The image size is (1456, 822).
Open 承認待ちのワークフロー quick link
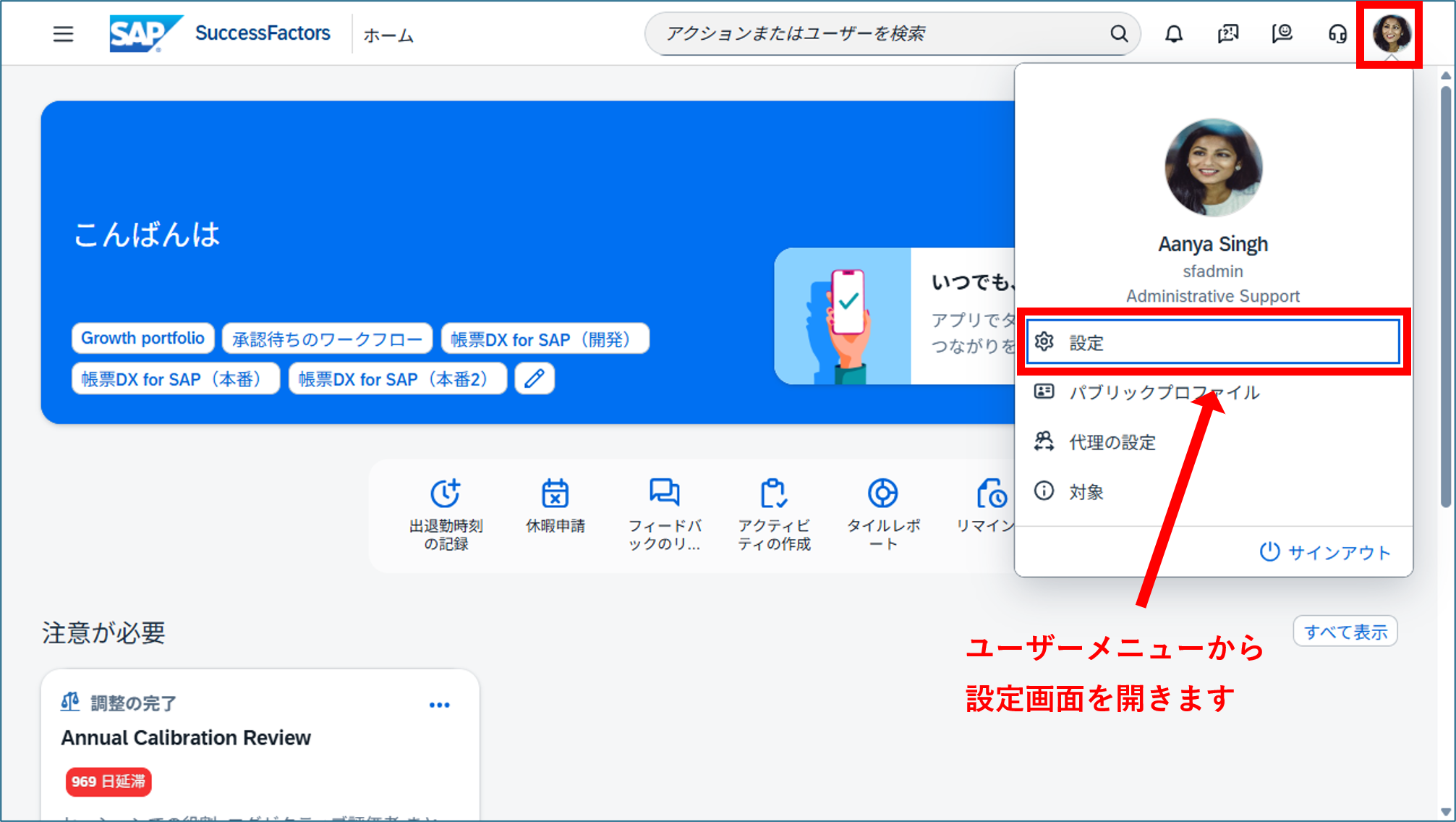(x=327, y=339)
